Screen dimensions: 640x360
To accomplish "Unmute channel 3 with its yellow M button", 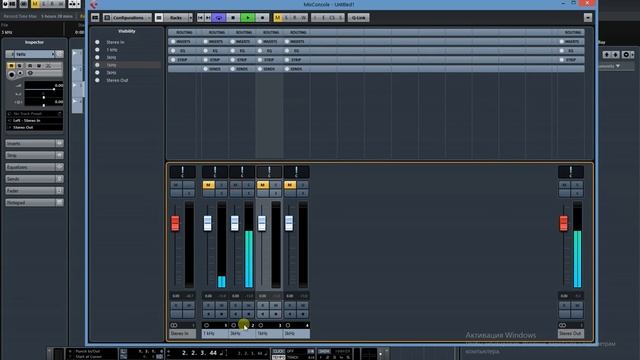I will 263,185.
